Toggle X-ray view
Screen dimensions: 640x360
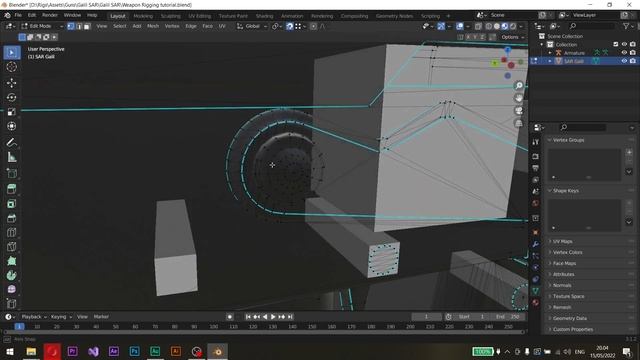pos(478,26)
